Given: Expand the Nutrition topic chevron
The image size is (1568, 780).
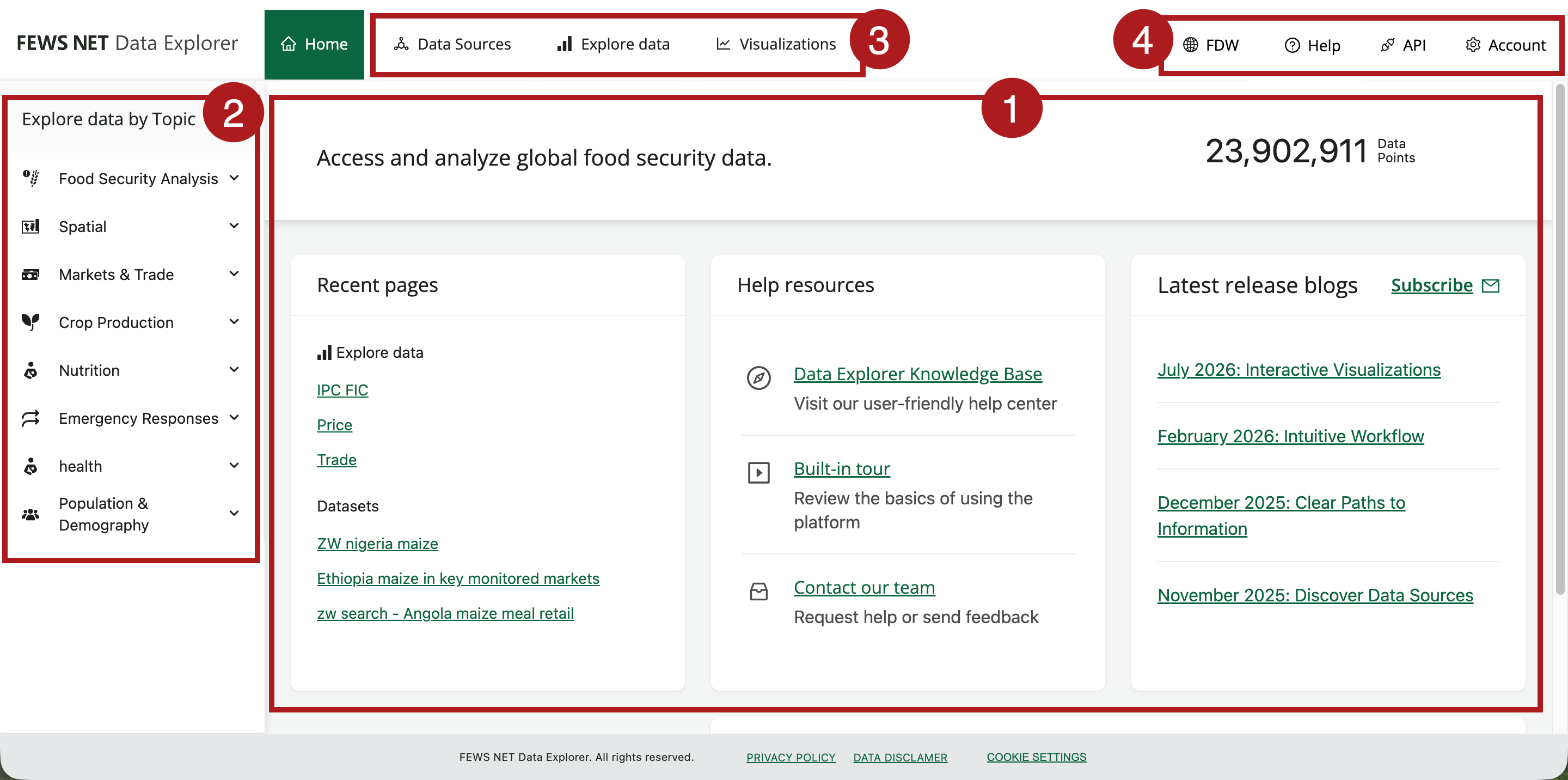Looking at the screenshot, I should point(234,370).
